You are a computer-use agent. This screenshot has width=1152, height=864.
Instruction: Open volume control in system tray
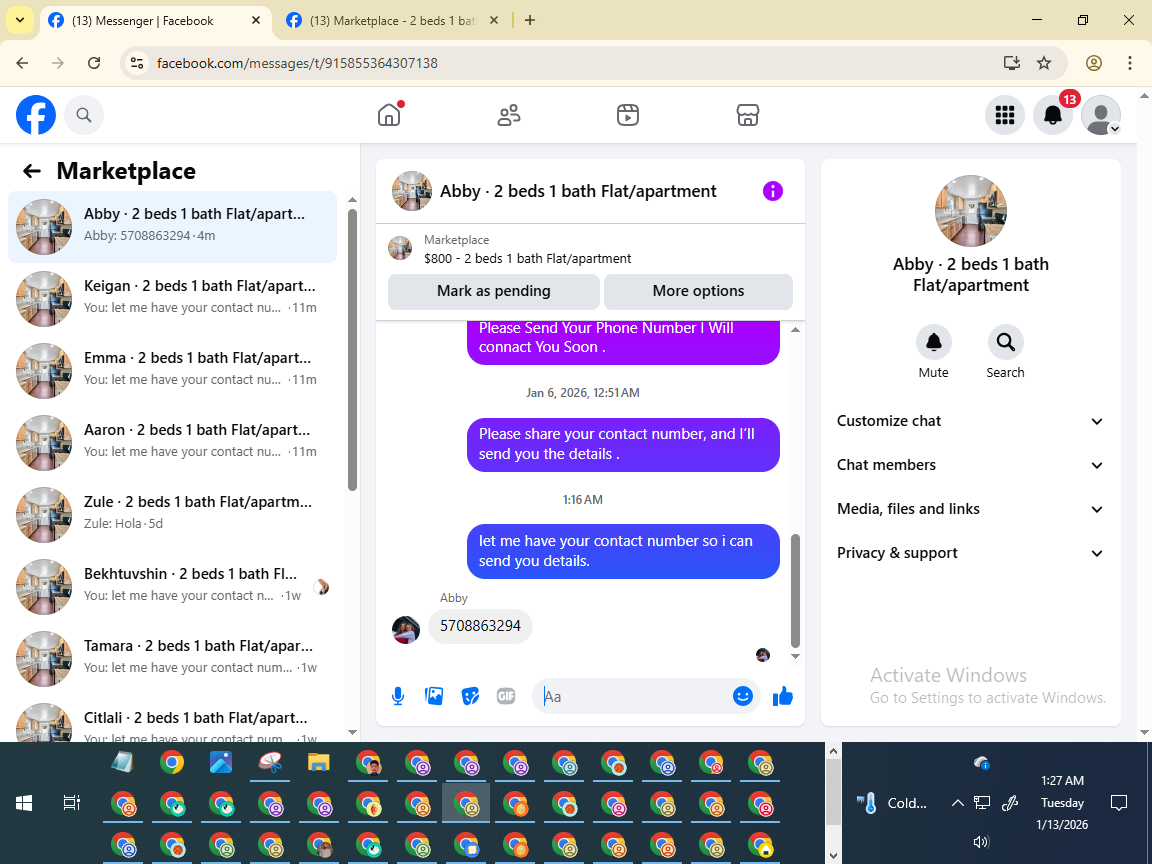pyautogui.click(x=981, y=842)
